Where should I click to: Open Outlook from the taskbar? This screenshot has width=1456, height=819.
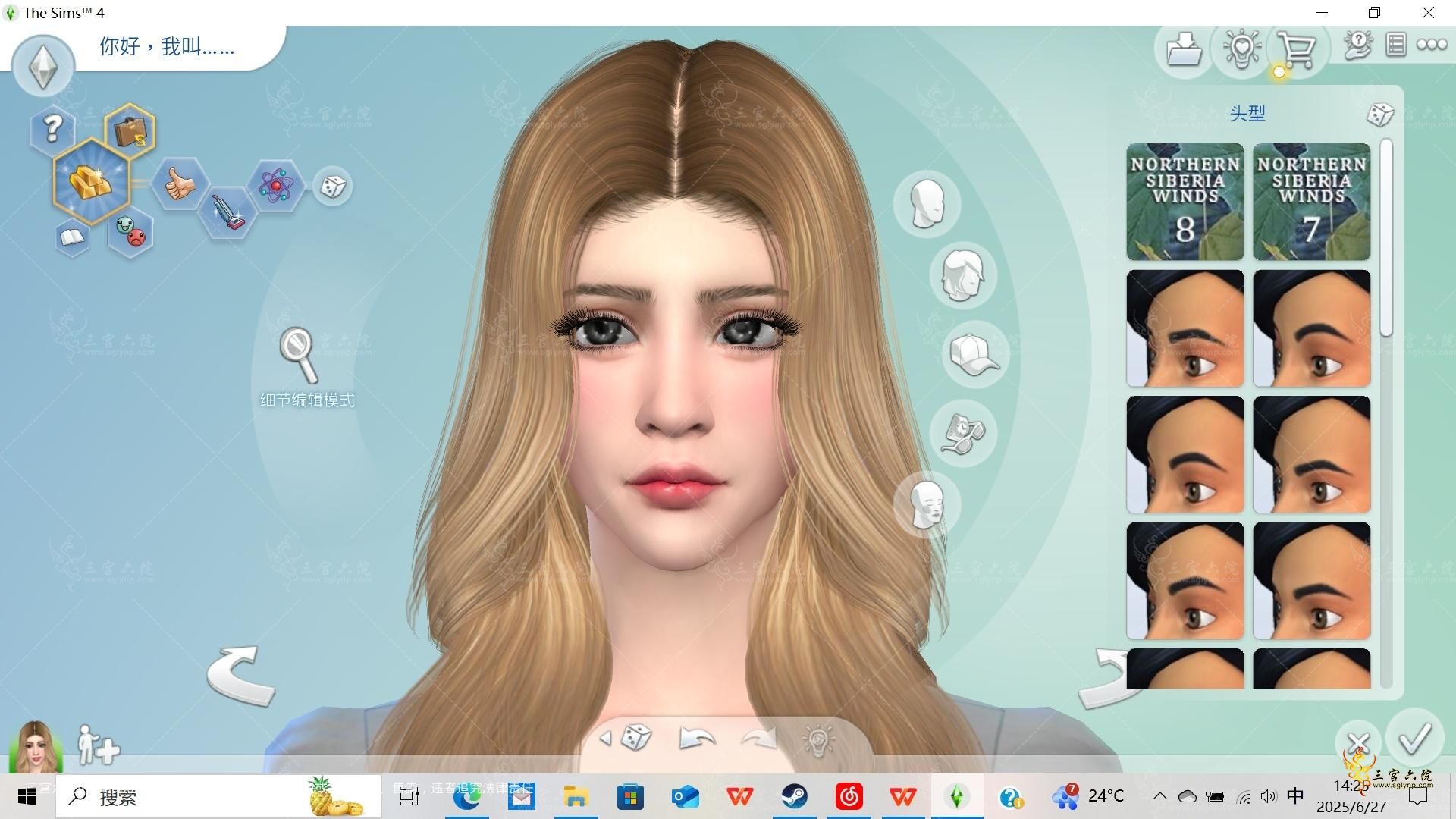(685, 797)
